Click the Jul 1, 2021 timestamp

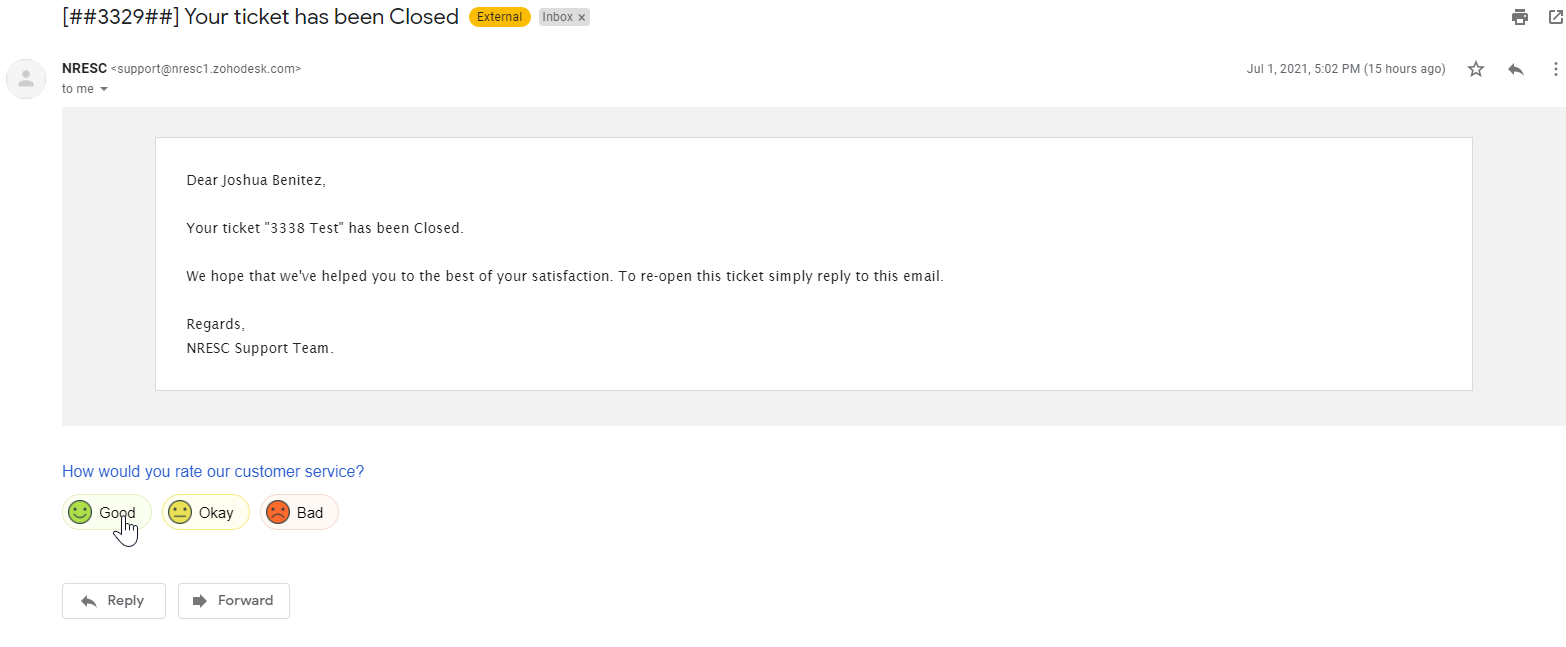[1345, 69]
